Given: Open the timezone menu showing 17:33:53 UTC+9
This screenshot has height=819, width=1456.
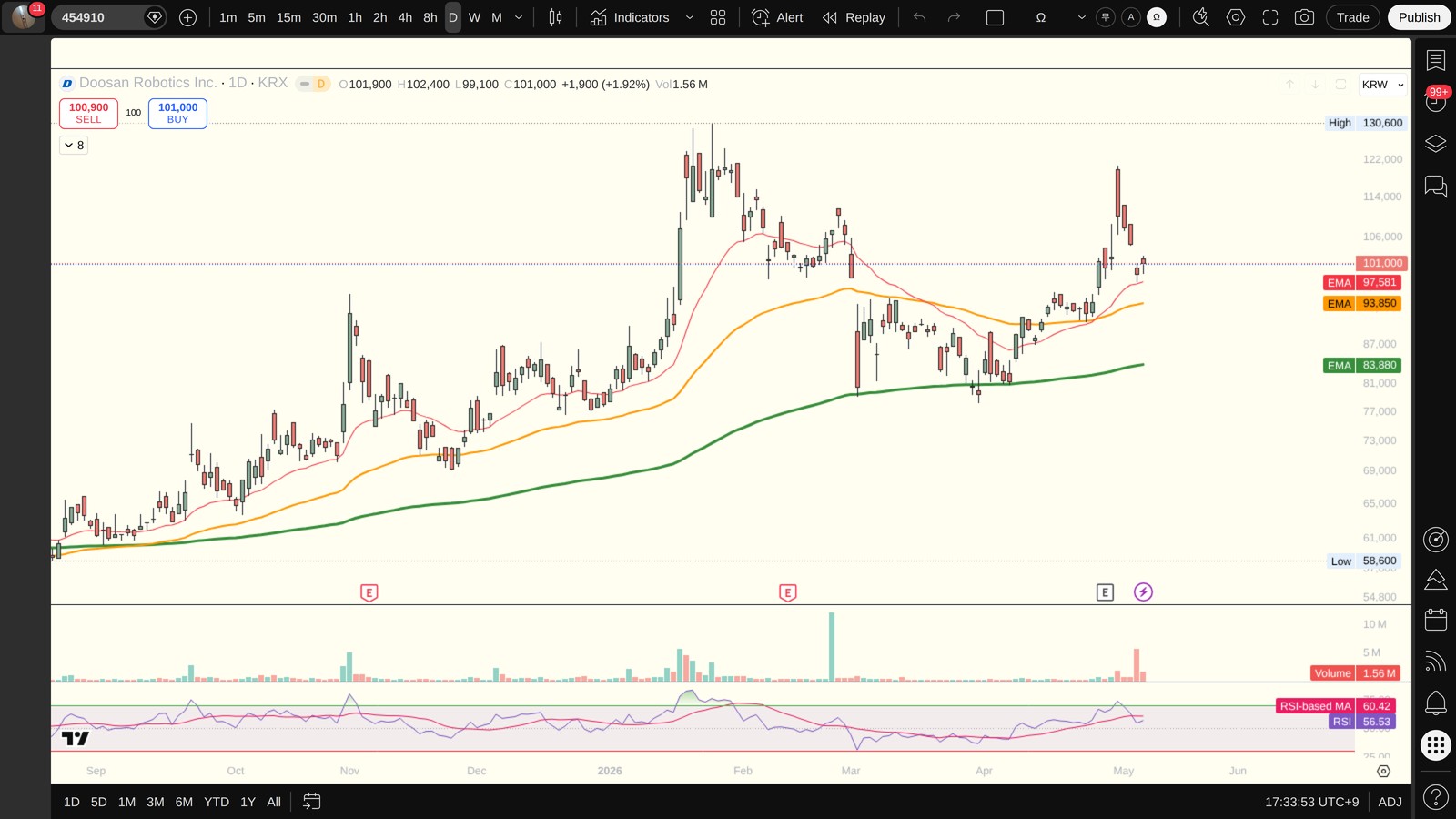Looking at the screenshot, I should 1311,802.
